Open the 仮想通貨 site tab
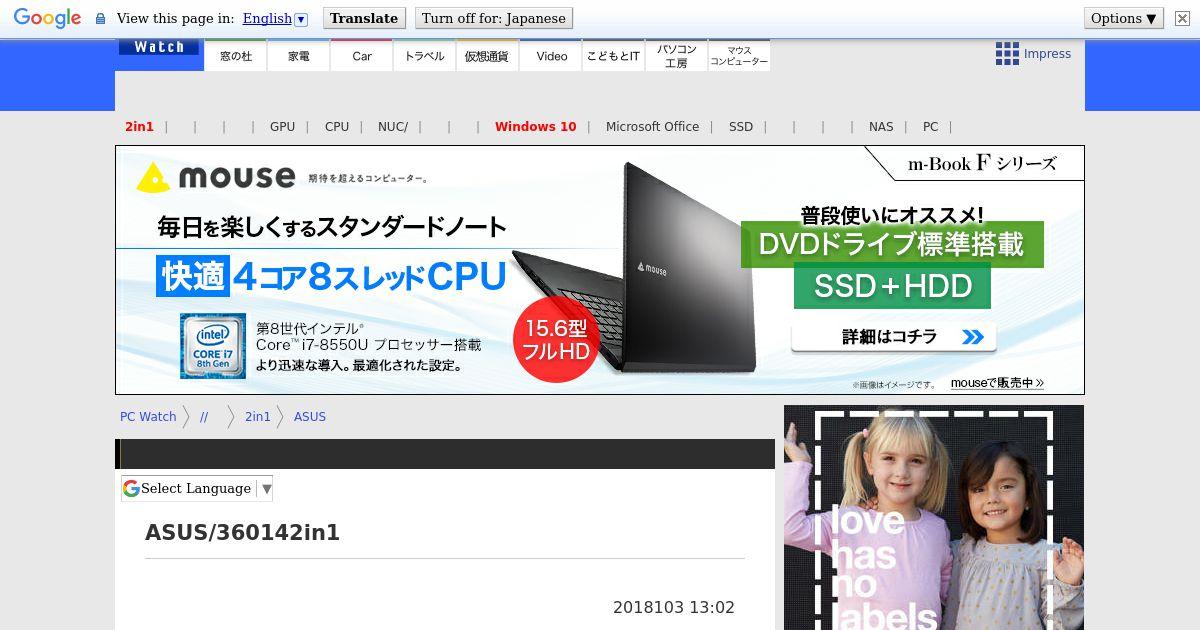The width and height of the screenshot is (1200, 630). (x=488, y=56)
